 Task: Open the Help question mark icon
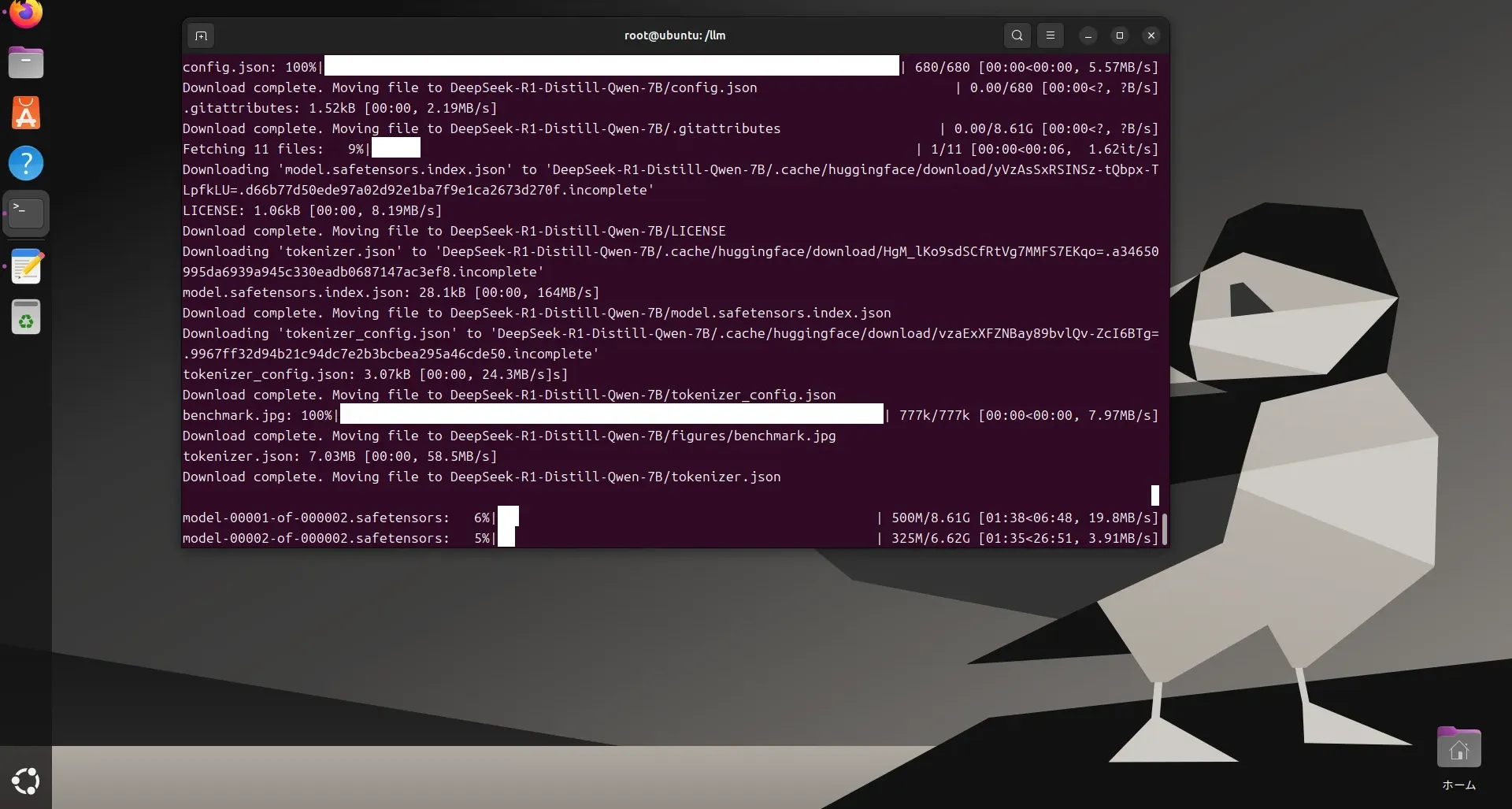coord(26,163)
